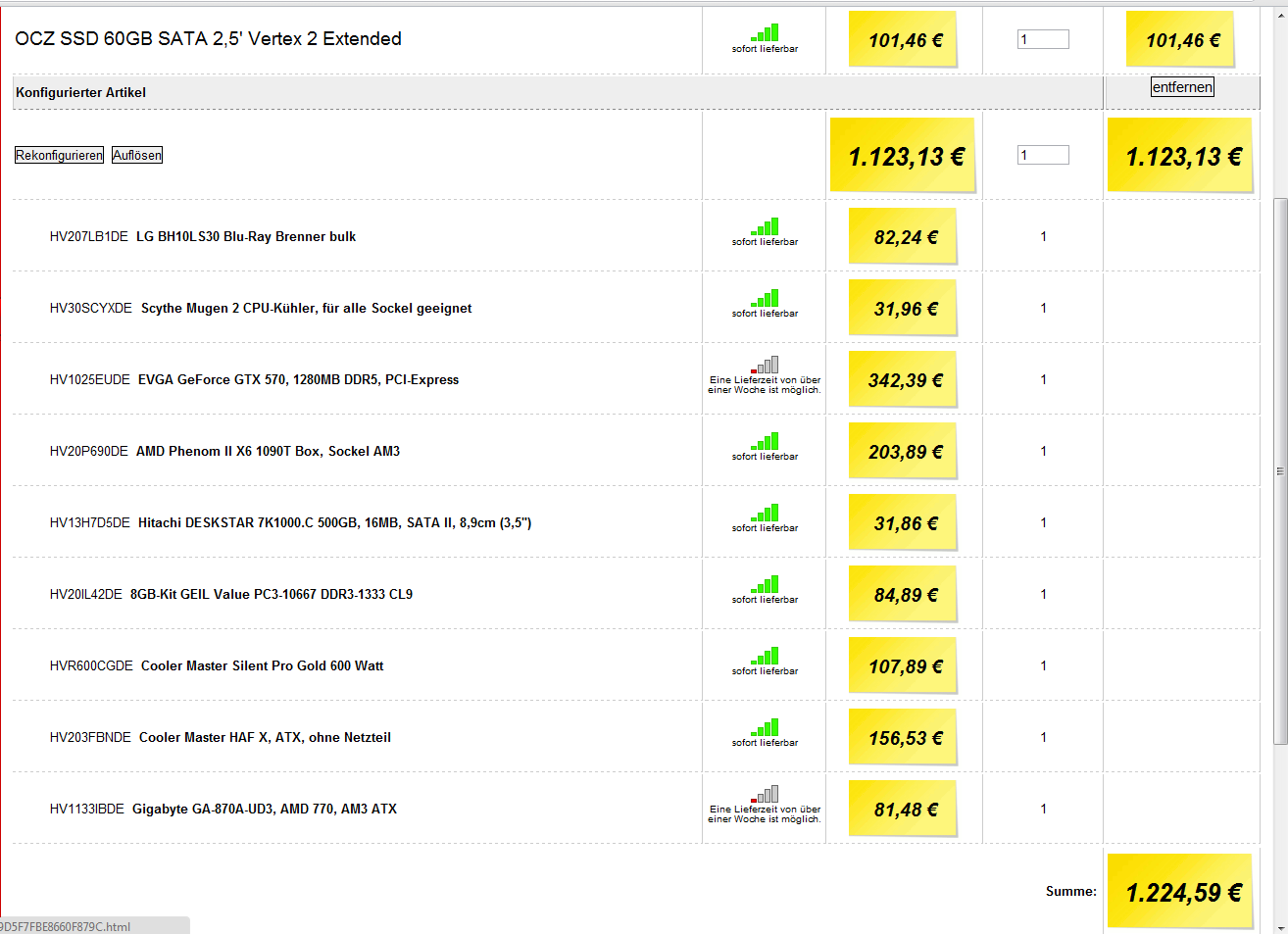
Task: Click the Auflösen button
Action: pos(137,155)
